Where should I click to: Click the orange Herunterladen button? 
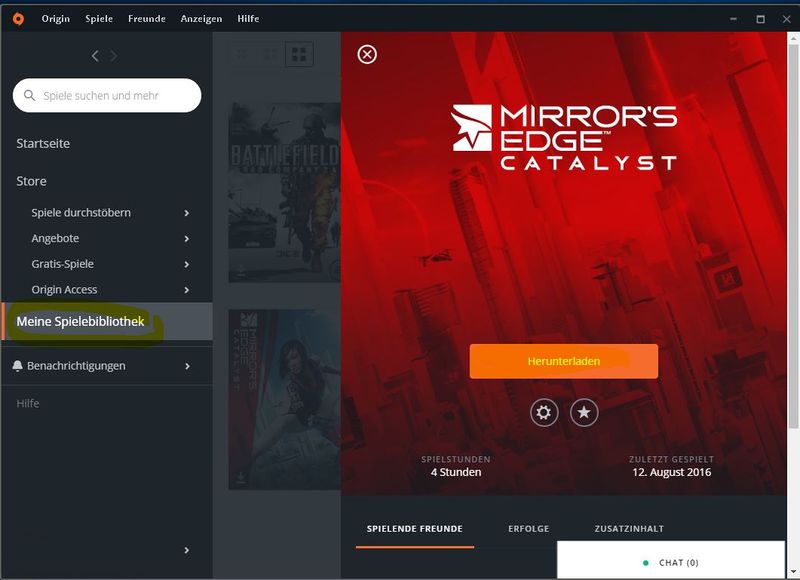point(564,361)
